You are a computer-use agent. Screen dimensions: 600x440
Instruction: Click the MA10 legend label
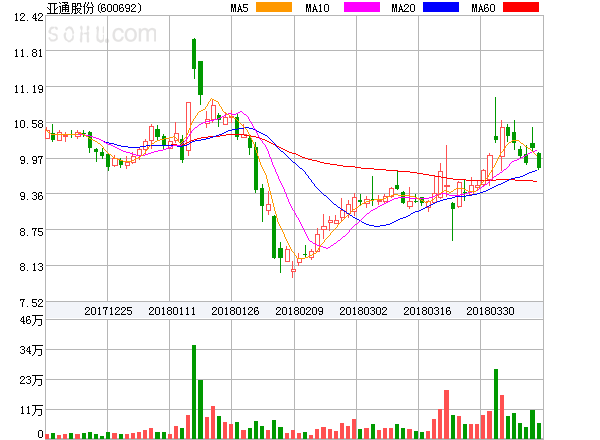317,8
